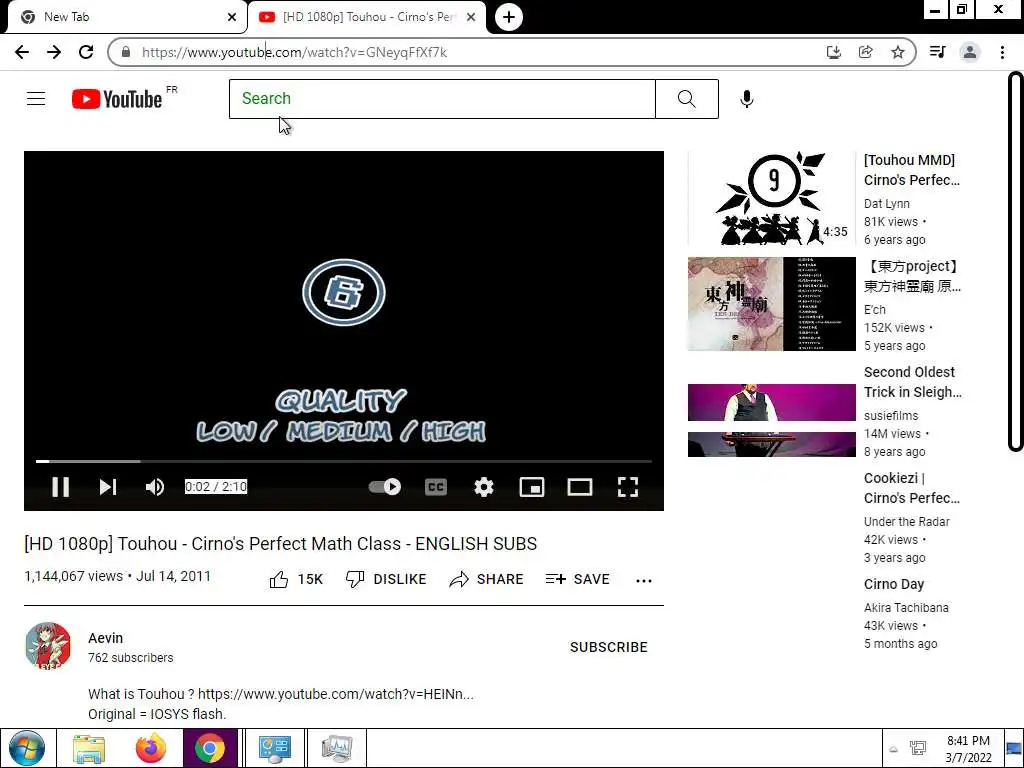Open media controls in Chrome toolbar

click(x=937, y=52)
